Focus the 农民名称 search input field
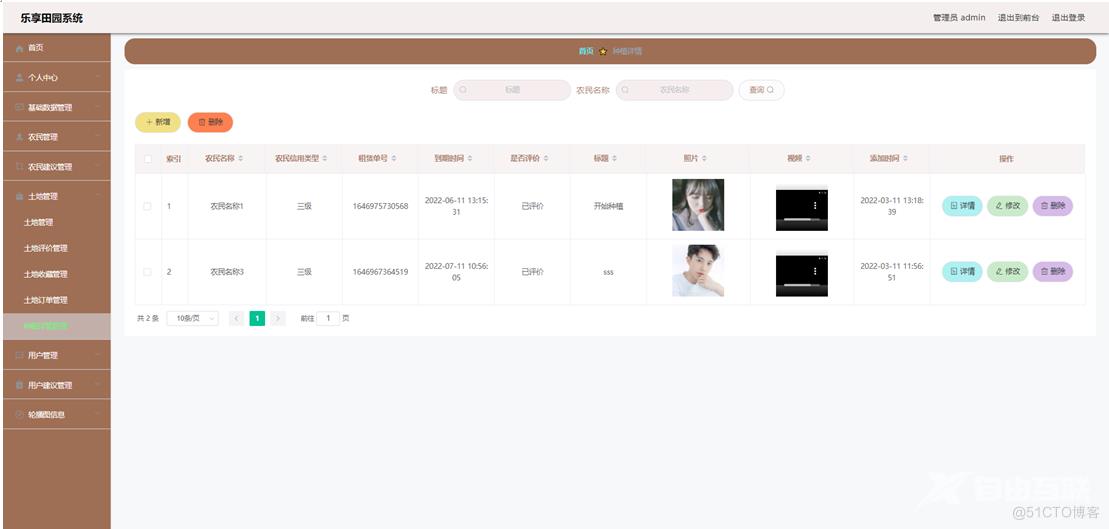This screenshot has height=529, width=1109. pyautogui.click(x=675, y=91)
